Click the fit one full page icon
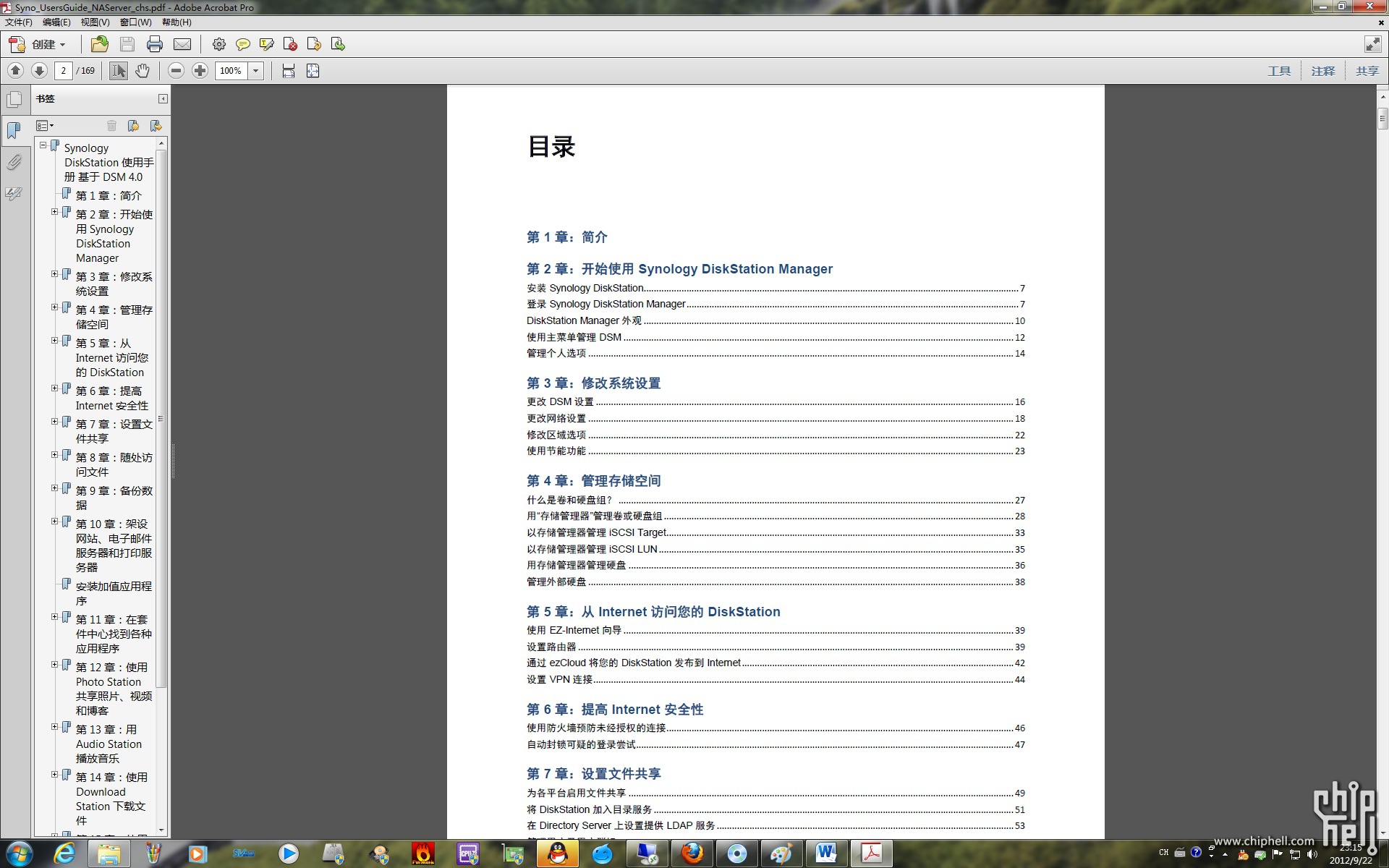This screenshot has height=868, width=1389. 313,70
